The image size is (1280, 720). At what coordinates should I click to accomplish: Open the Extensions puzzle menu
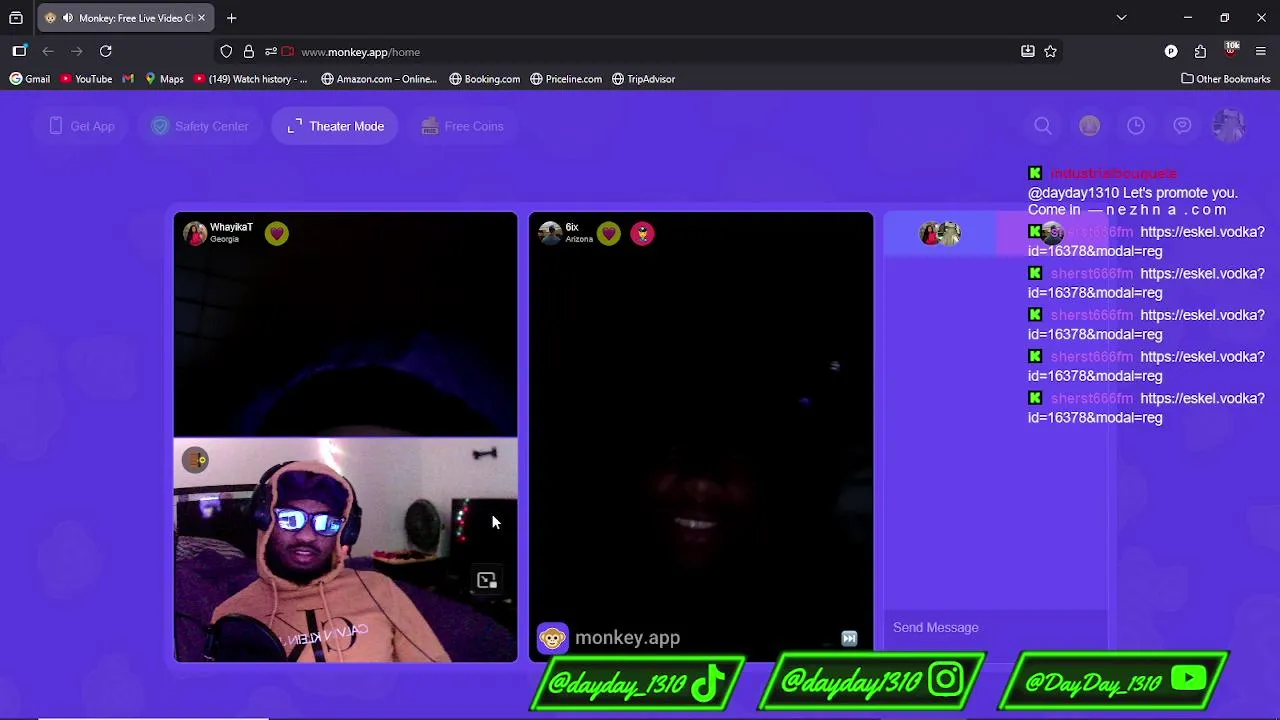pos(1200,51)
